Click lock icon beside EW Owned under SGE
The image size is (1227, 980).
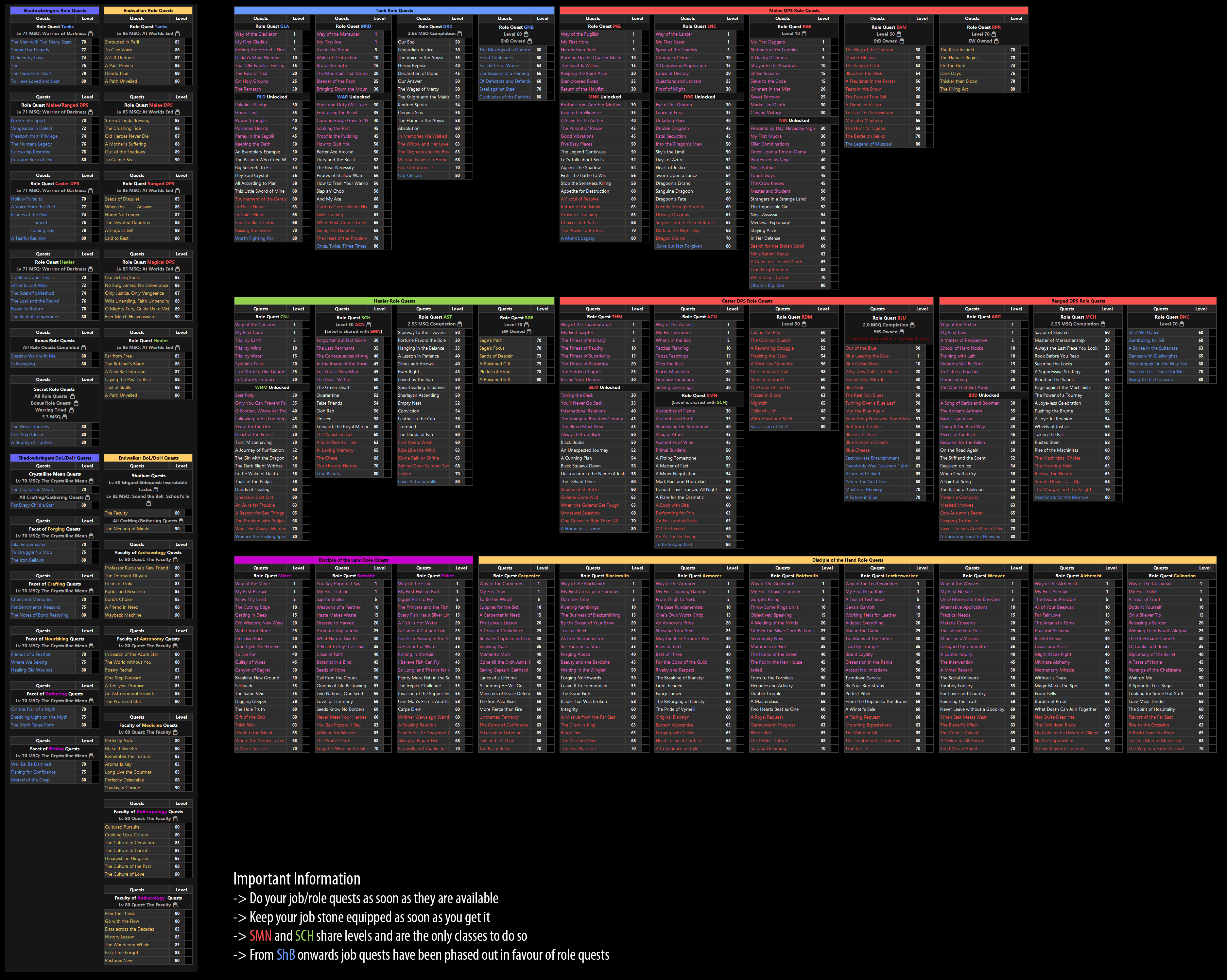(x=529, y=331)
